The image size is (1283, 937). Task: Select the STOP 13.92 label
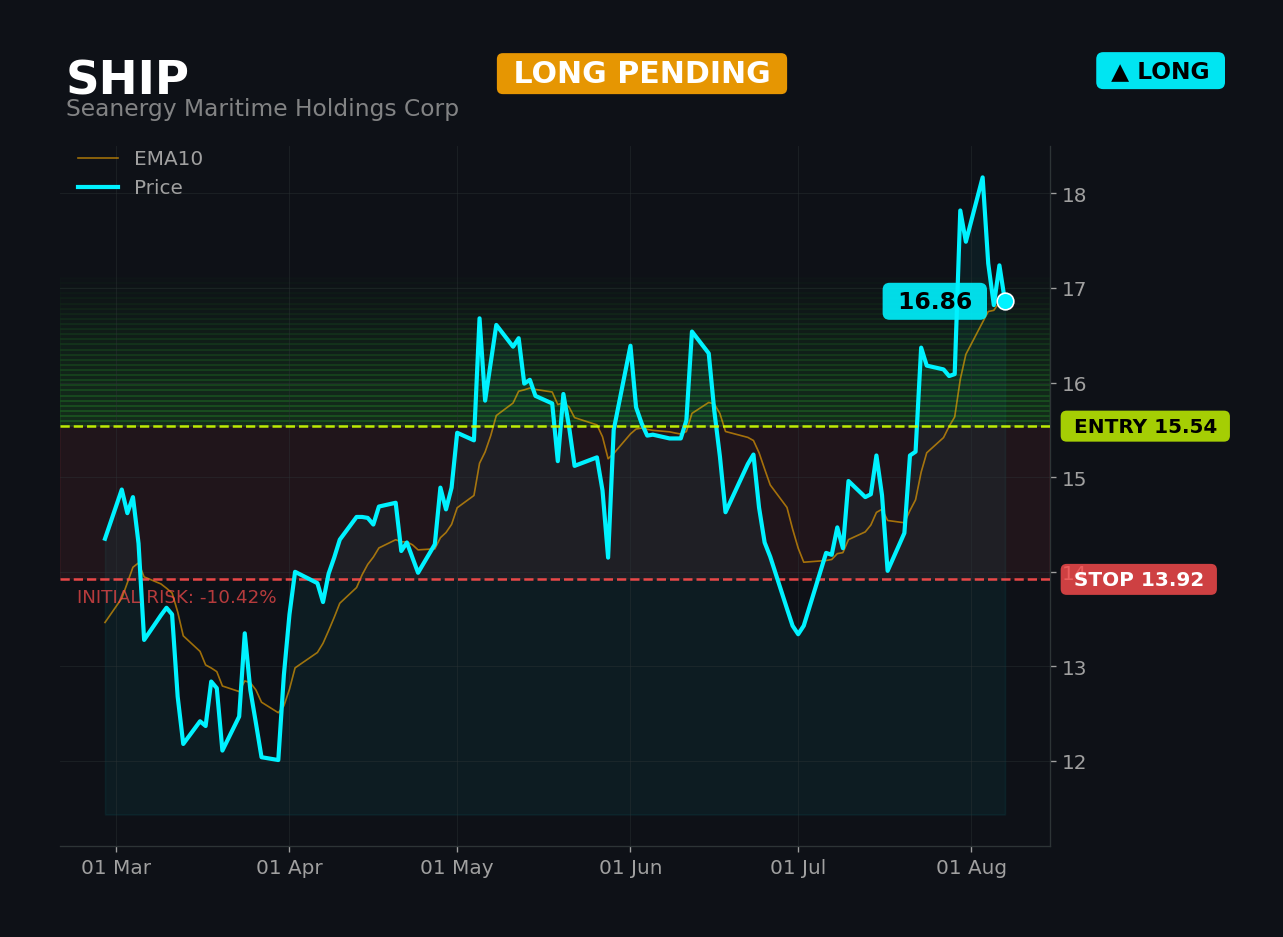tap(1139, 579)
